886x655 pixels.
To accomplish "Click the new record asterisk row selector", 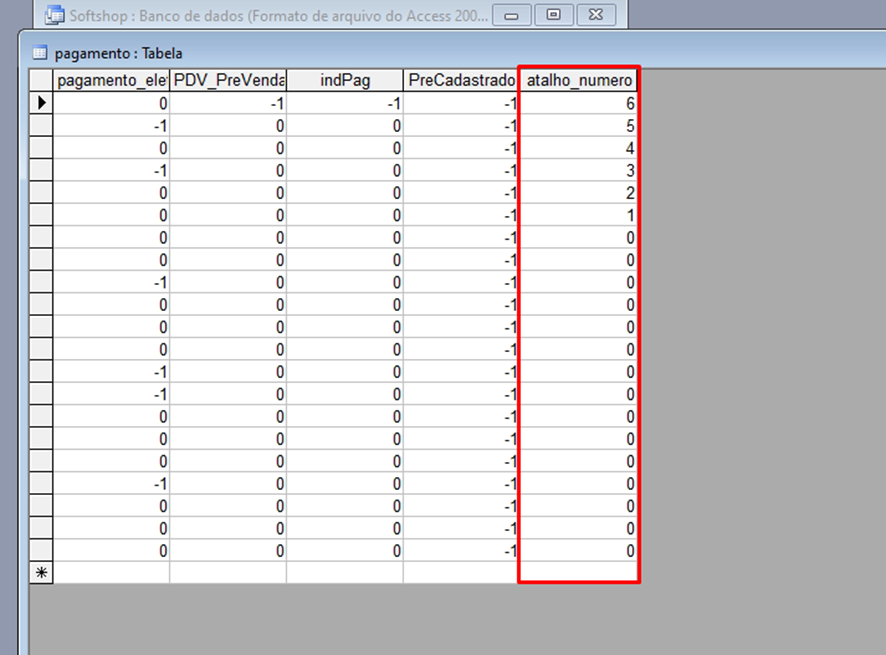I will 41,573.
